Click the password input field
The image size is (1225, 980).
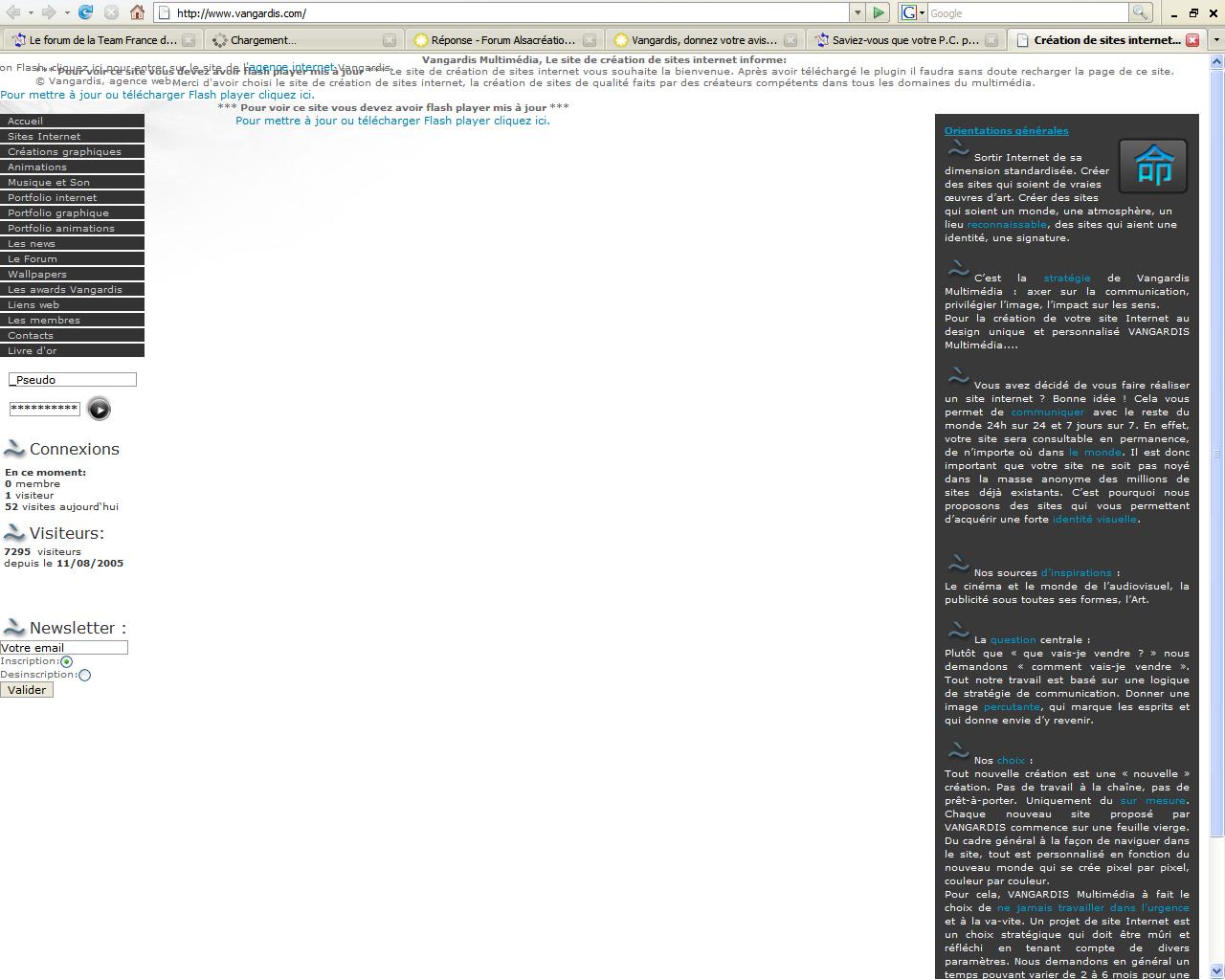pyautogui.click(x=44, y=409)
